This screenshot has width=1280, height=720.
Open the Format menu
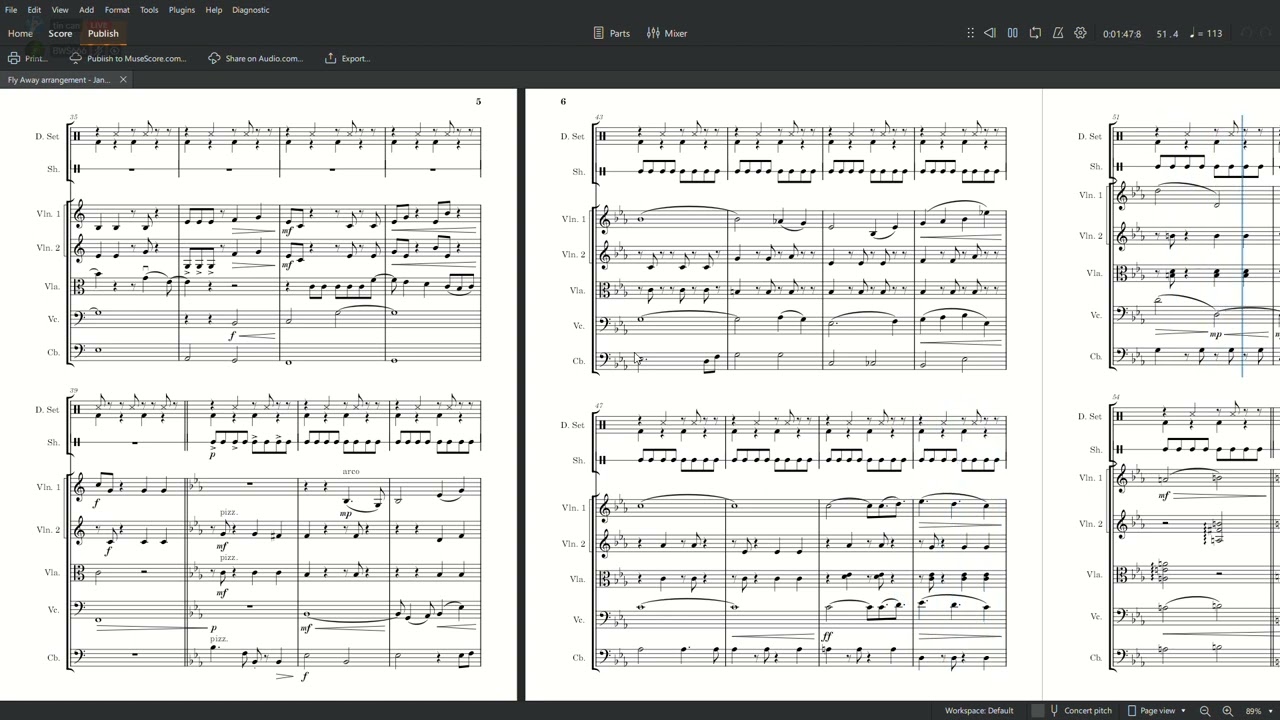point(117,10)
